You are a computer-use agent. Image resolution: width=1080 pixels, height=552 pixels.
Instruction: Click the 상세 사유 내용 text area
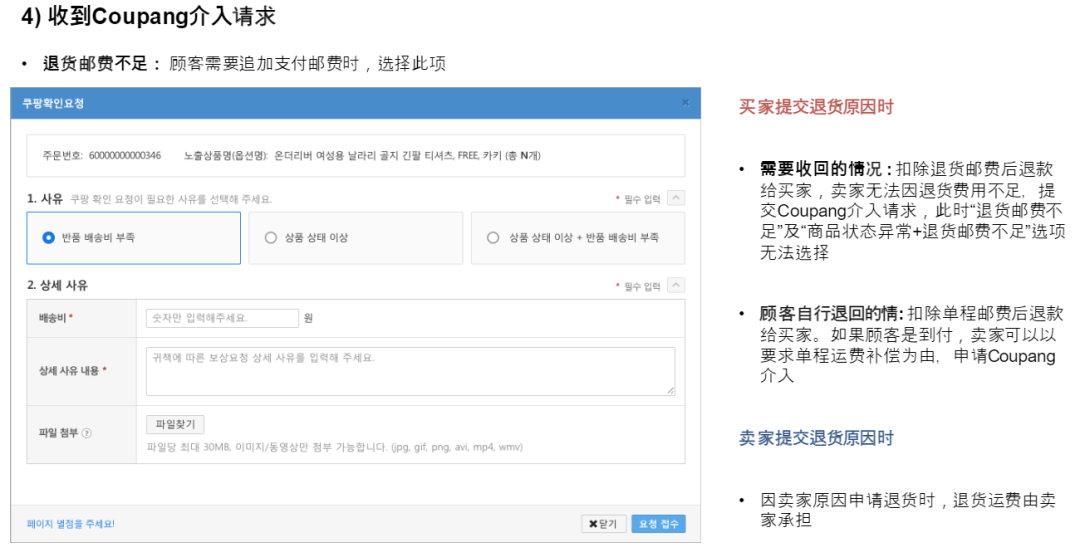tap(411, 371)
